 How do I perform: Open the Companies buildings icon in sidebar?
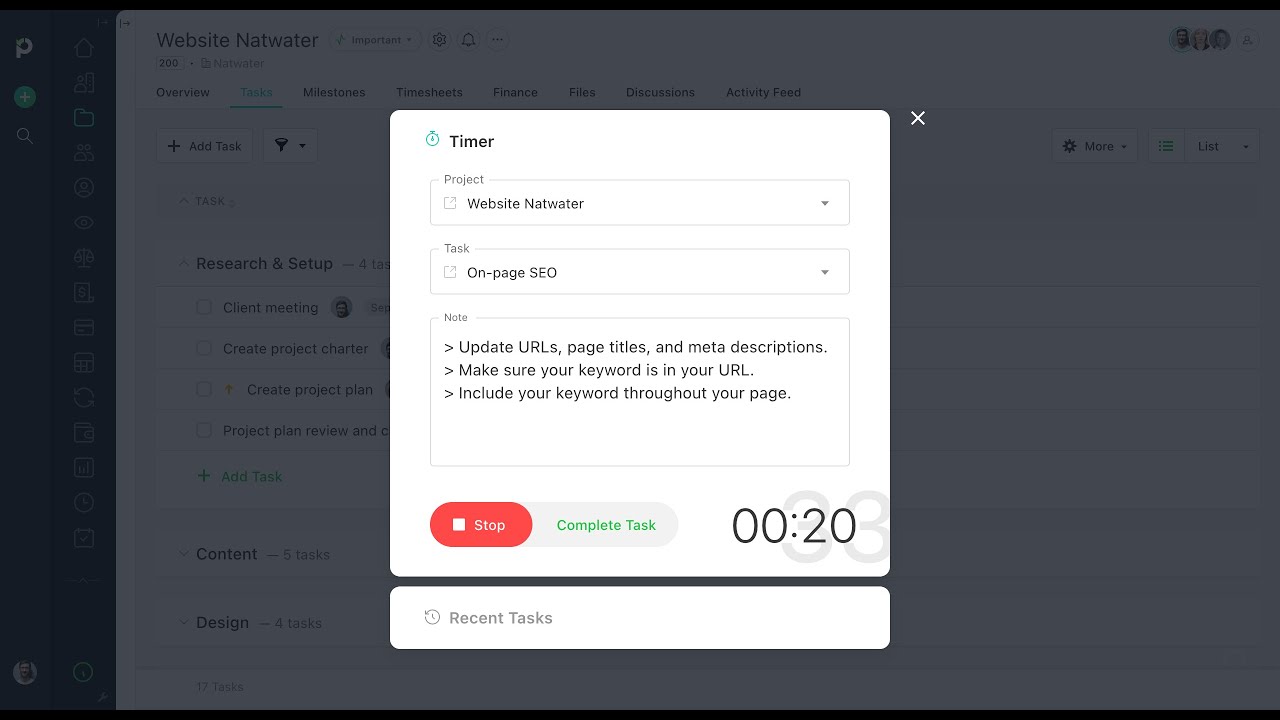coord(84,83)
